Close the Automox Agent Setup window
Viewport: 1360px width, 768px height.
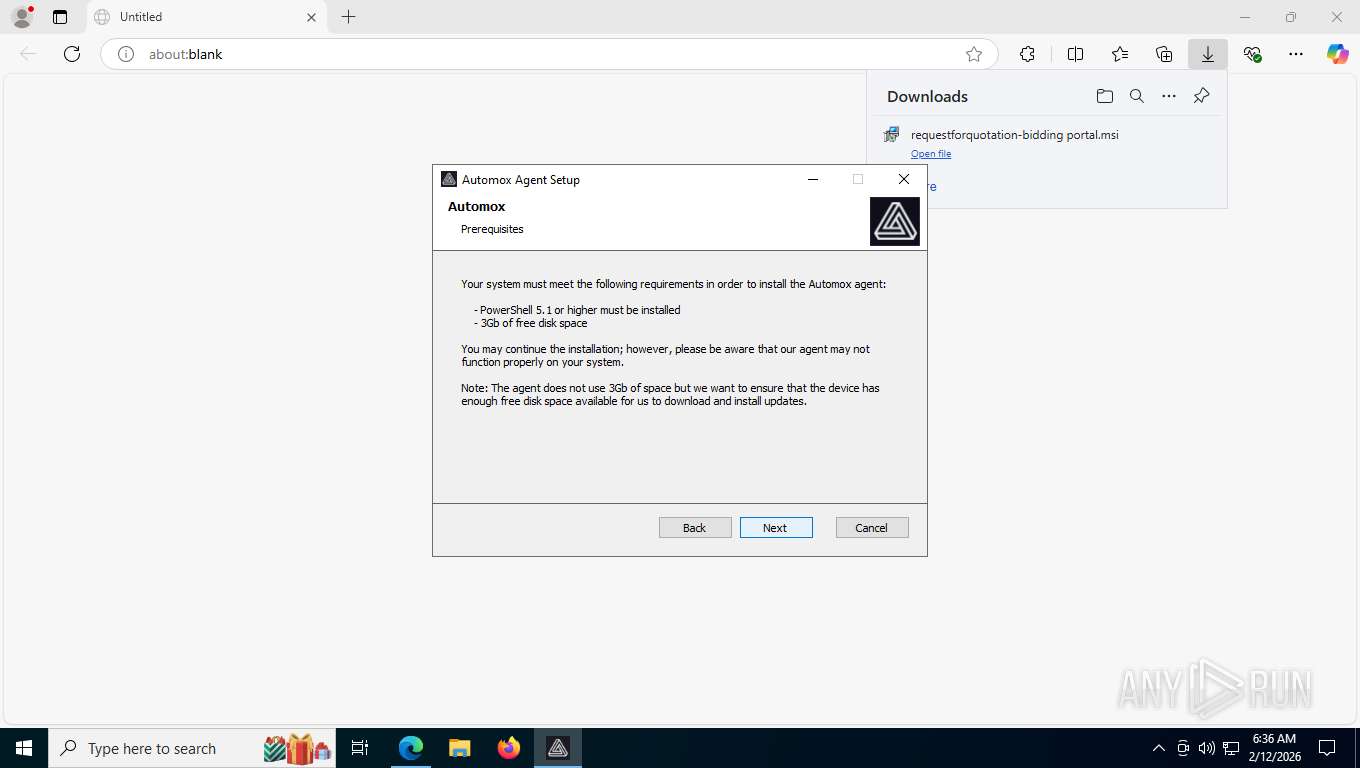tap(904, 180)
